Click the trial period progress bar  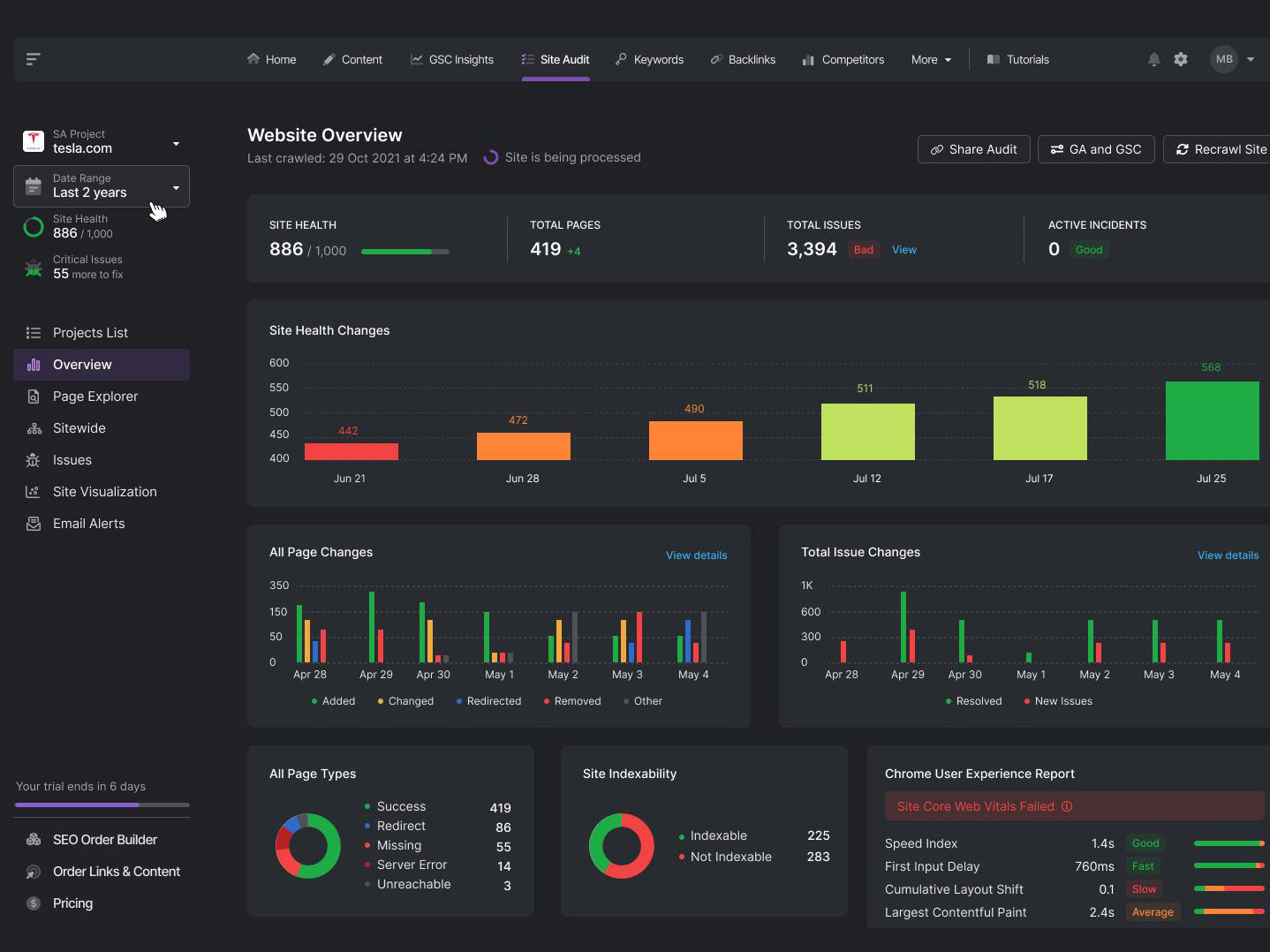point(102,805)
